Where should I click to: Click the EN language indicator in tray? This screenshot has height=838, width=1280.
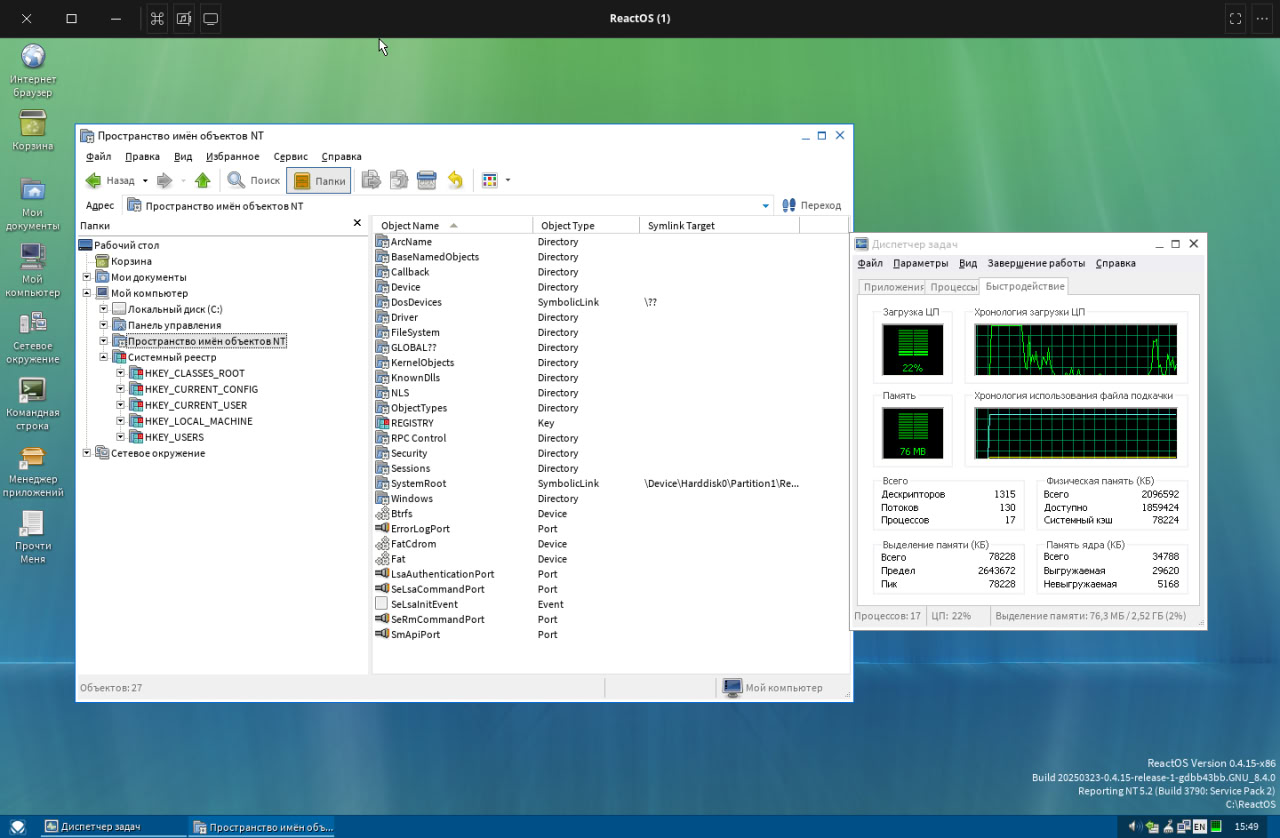coord(1199,827)
